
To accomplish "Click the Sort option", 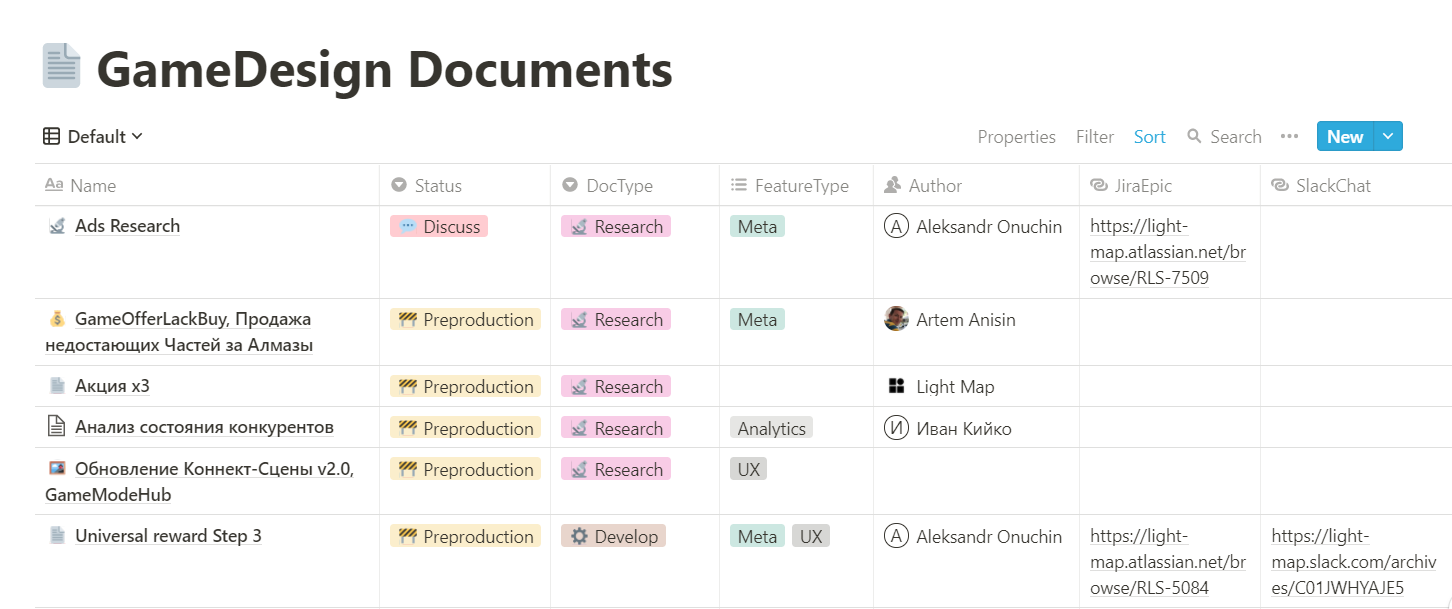I will click(1149, 137).
